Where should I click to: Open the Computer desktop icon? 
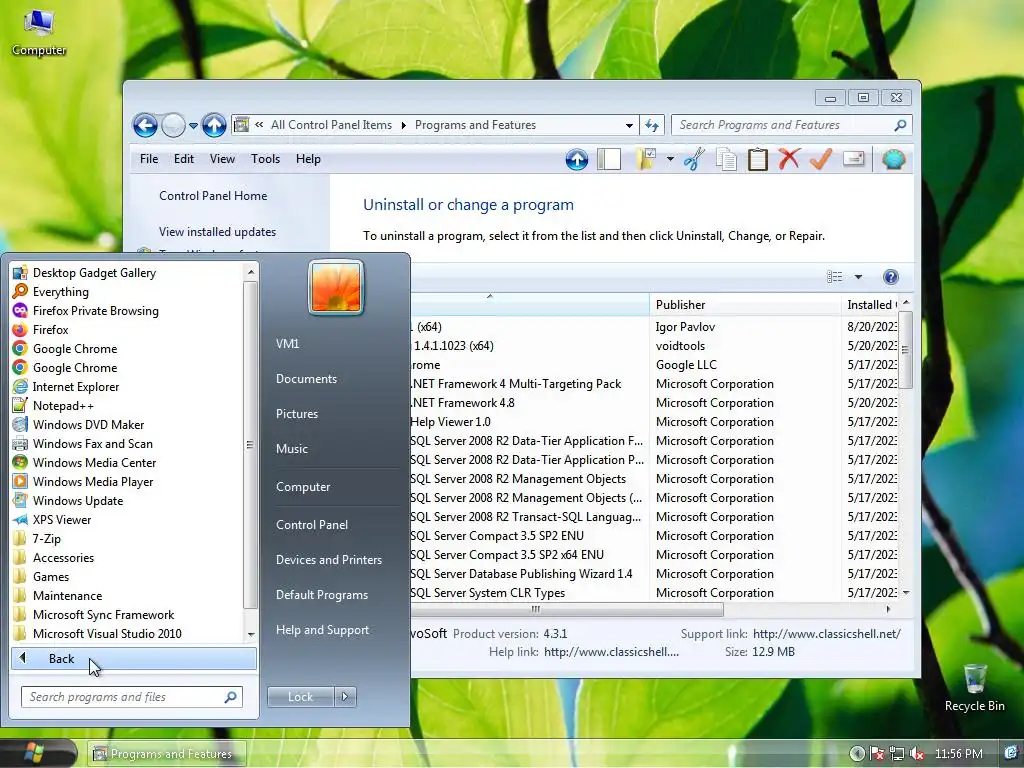pos(39,31)
